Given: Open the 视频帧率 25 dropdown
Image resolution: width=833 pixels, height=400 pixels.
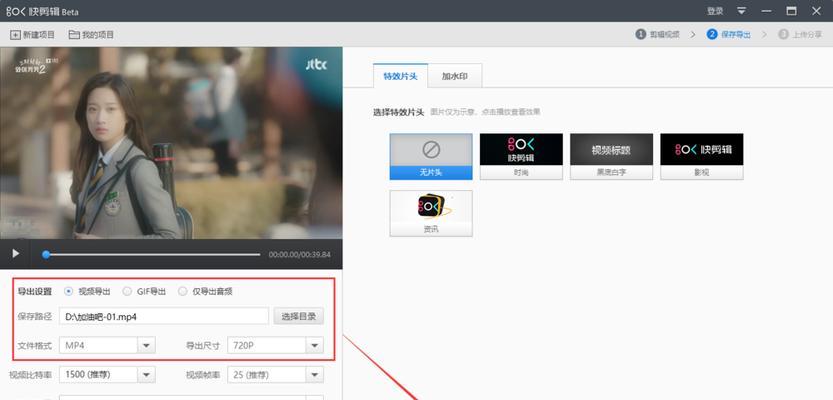Looking at the screenshot, I should pos(275,375).
